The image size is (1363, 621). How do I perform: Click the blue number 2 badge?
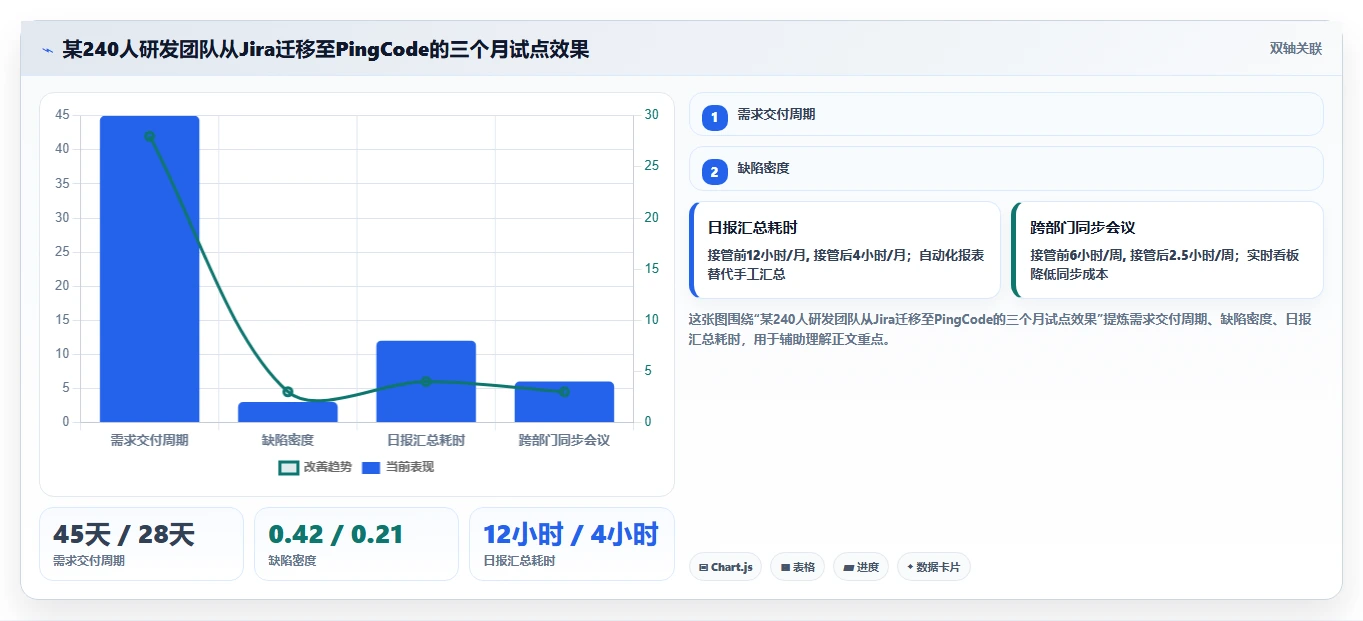pyautogui.click(x=714, y=172)
